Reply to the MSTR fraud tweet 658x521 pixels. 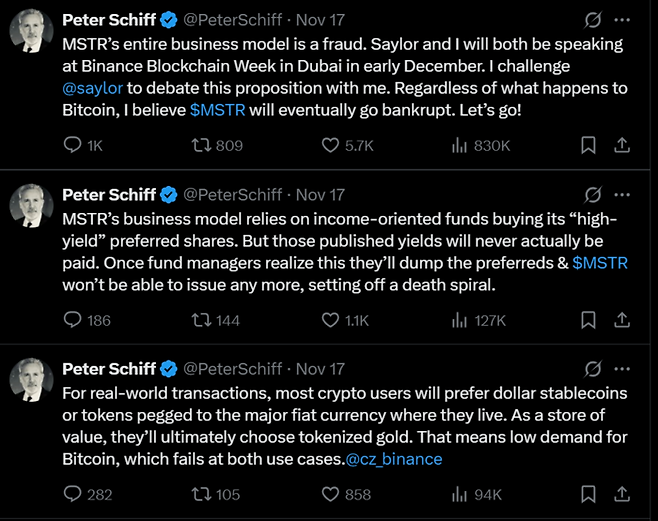pos(72,146)
